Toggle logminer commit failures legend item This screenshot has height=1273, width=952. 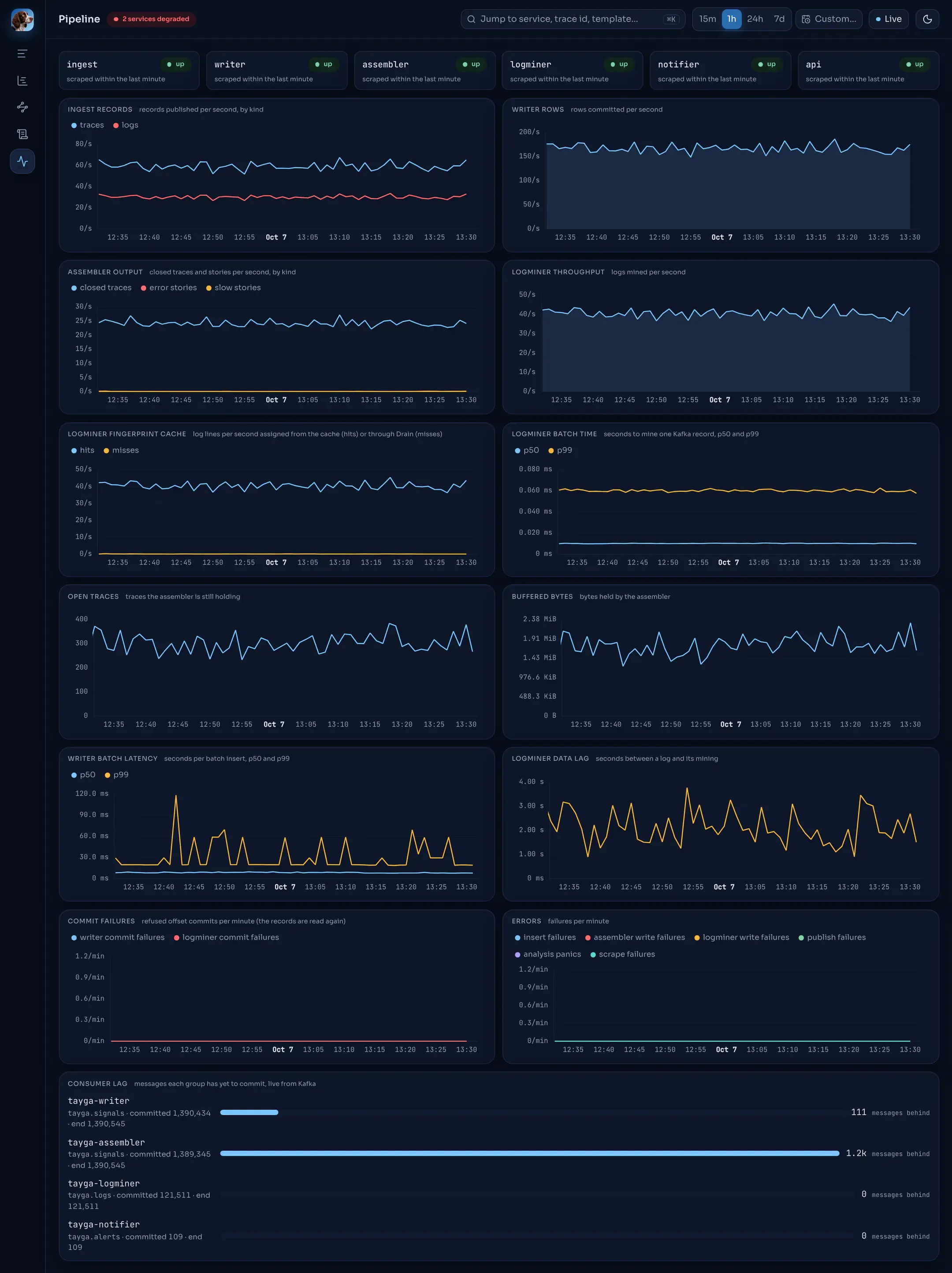coord(226,938)
